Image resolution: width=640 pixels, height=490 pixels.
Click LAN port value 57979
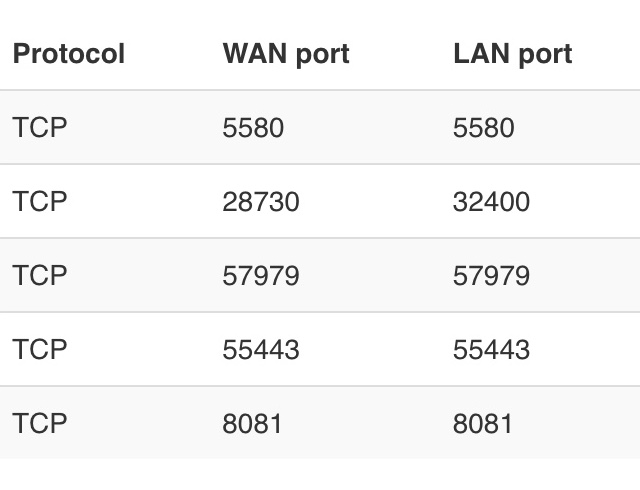491,276
